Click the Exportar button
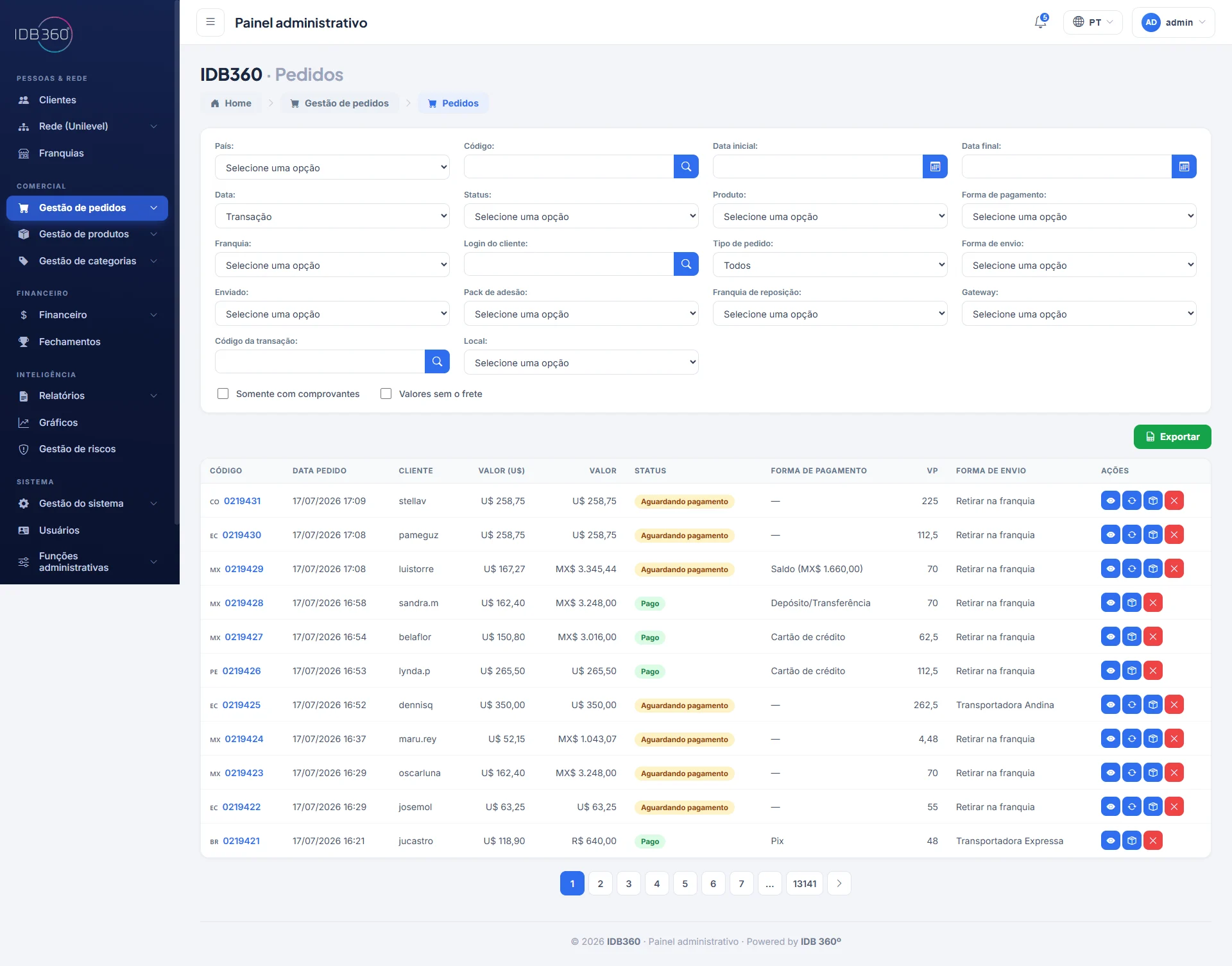 (1172, 437)
